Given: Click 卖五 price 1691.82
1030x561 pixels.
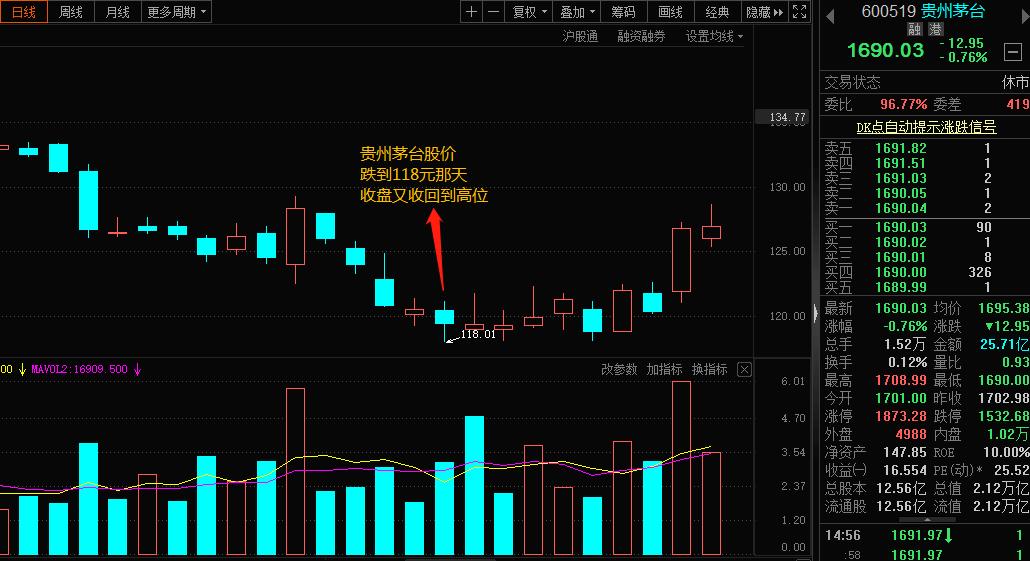Looking at the screenshot, I should [901, 148].
